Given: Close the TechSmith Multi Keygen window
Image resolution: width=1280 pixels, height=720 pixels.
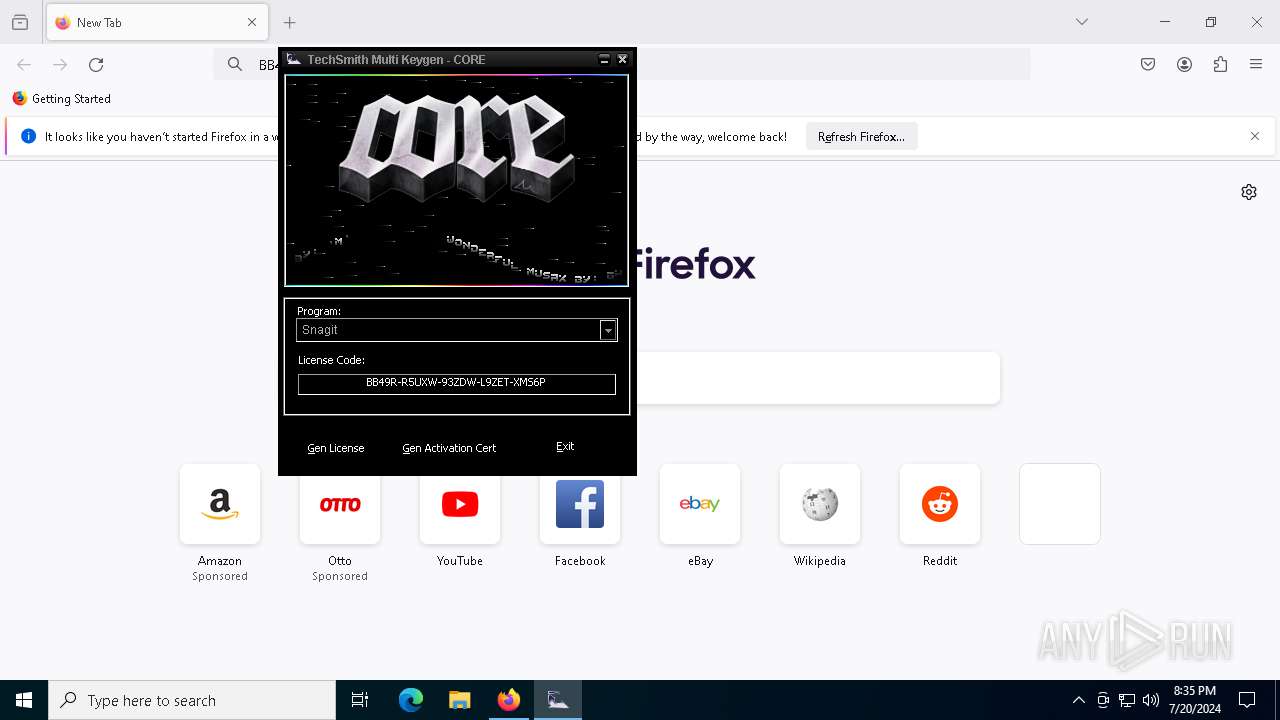Looking at the screenshot, I should pyautogui.click(x=622, y=60).
